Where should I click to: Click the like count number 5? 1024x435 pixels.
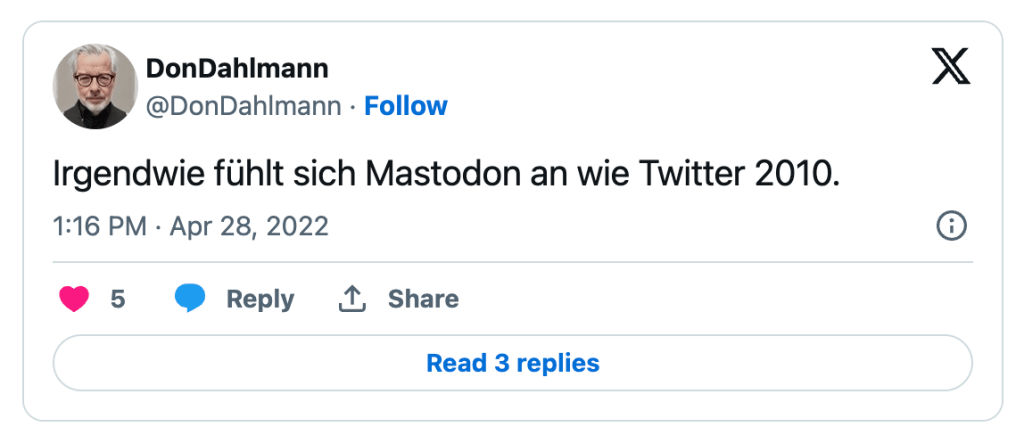(x=118, y=299)
